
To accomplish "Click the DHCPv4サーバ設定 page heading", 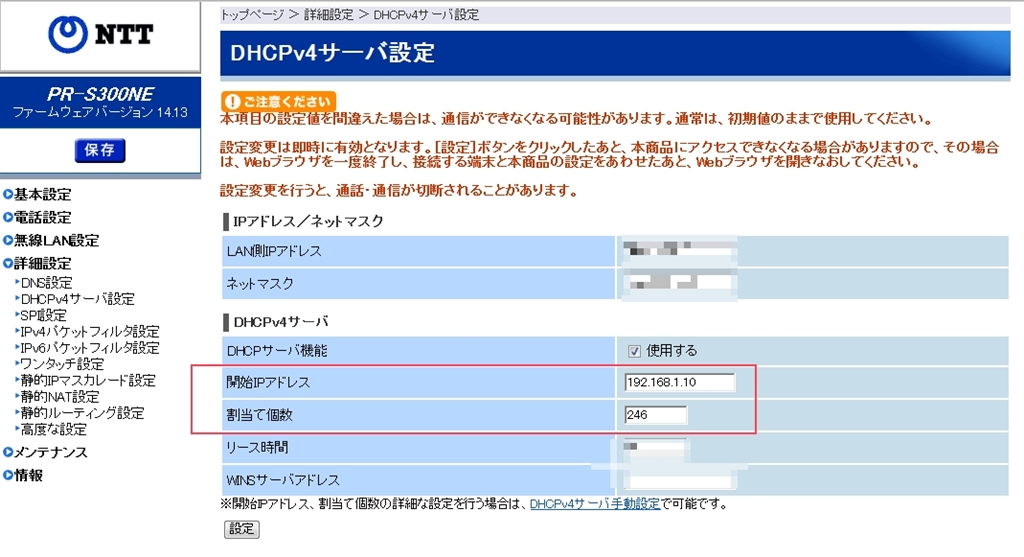I will coord(332,53).
